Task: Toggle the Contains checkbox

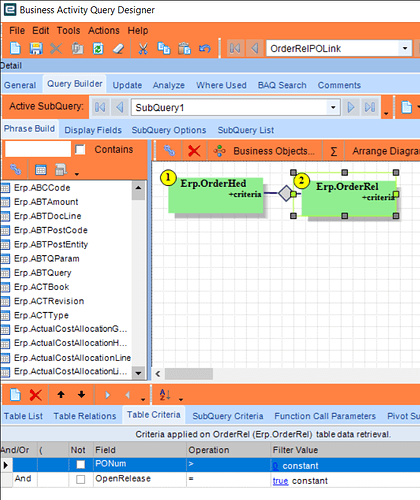Action: click(80, 149)
